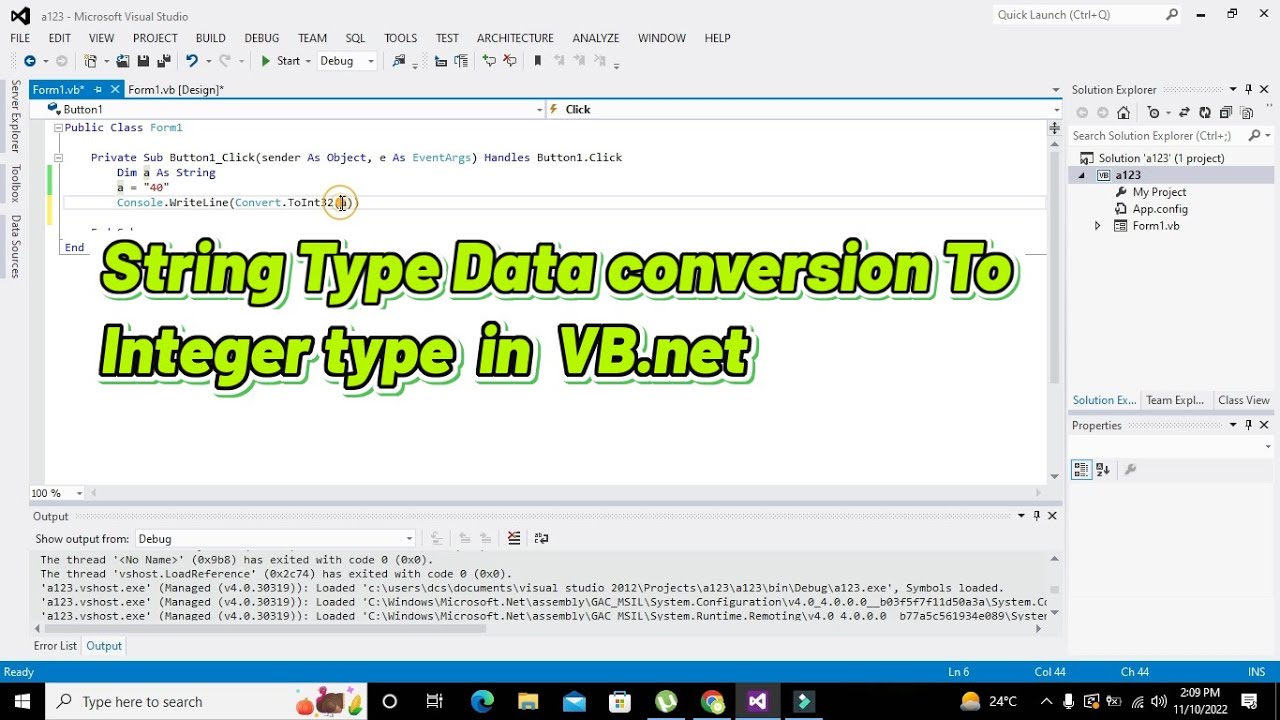1280x720 pixels.
Task: Click the New Project toolbar icon
Action: pos(91,61)
